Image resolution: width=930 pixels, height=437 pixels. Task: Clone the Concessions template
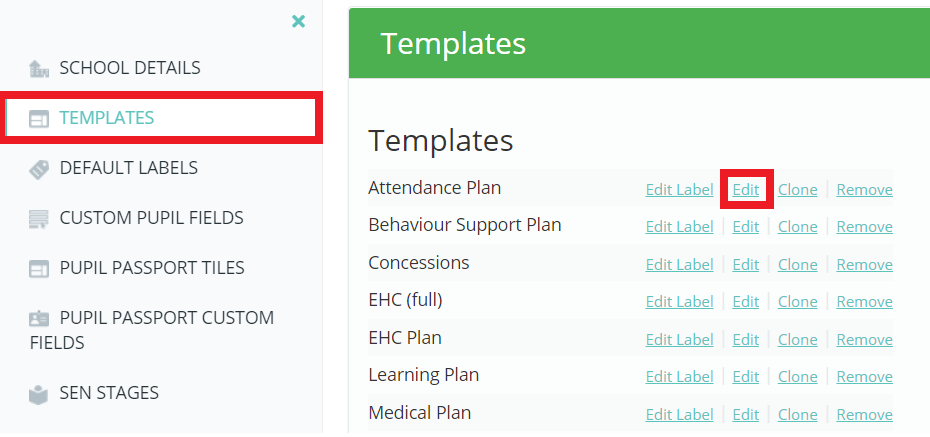pos(798,264)
